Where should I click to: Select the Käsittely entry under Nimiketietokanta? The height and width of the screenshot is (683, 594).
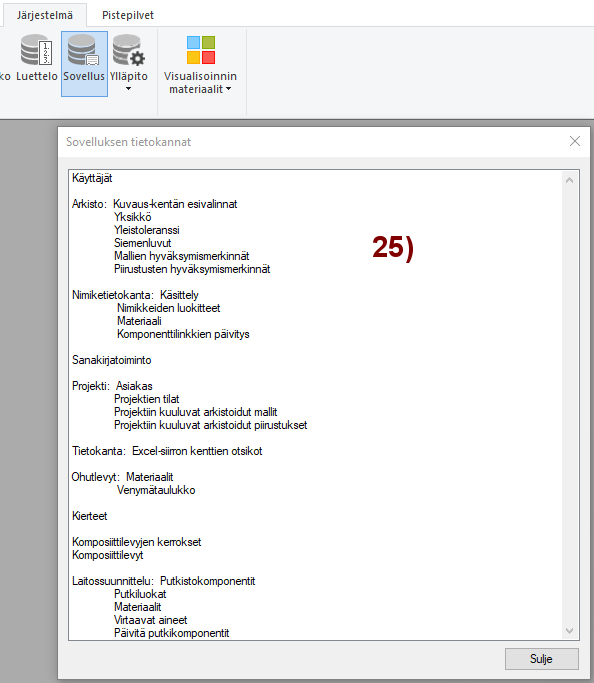[179, 295]
